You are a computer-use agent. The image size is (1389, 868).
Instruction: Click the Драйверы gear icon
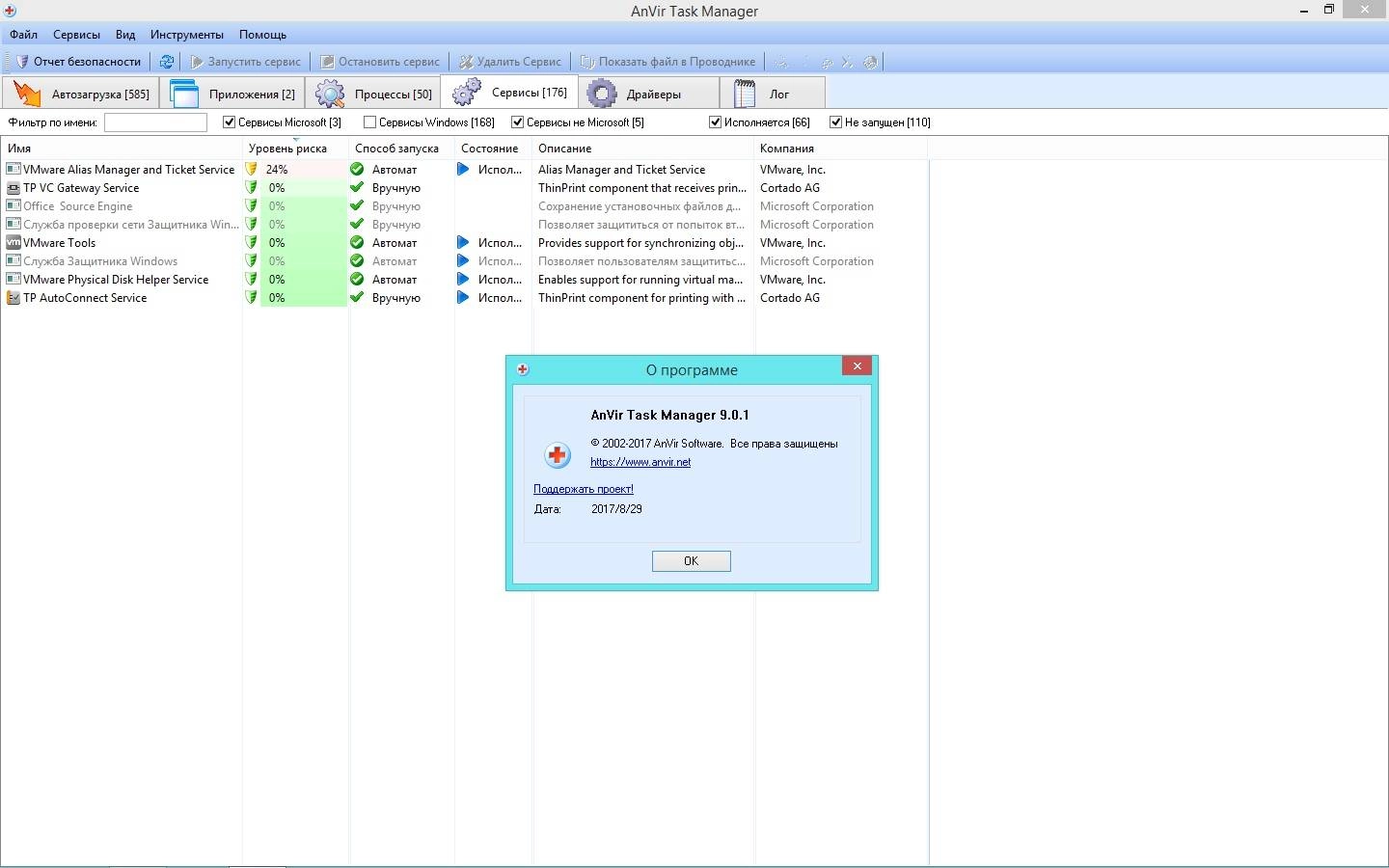(x=603, y=94)
